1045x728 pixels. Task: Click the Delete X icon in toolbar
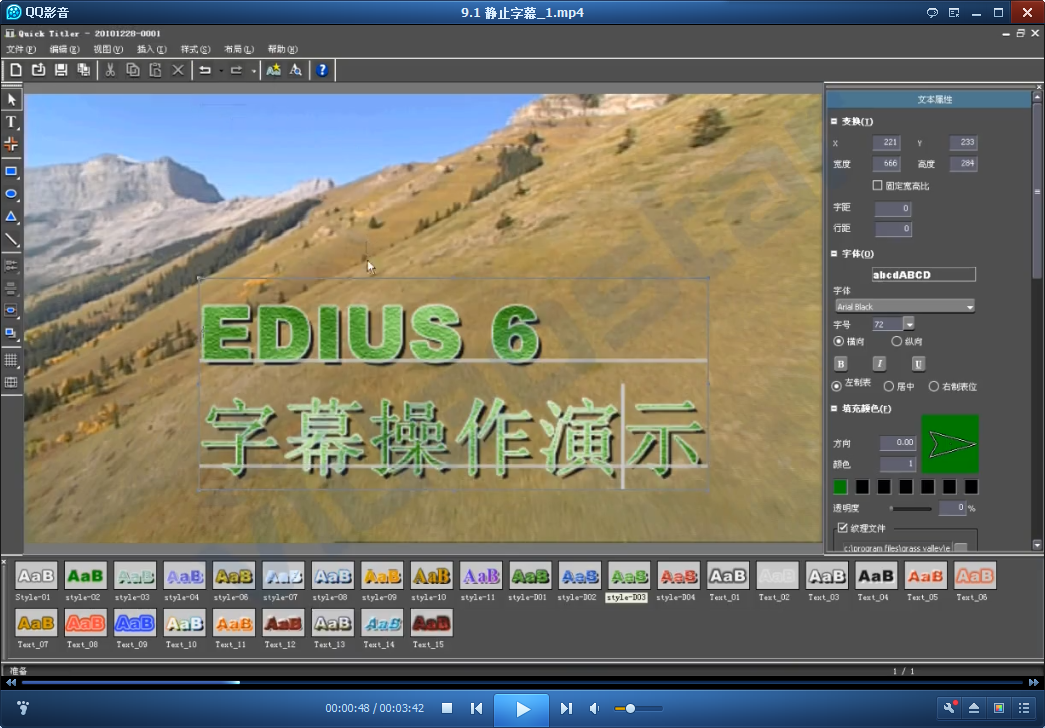point(178,70)
